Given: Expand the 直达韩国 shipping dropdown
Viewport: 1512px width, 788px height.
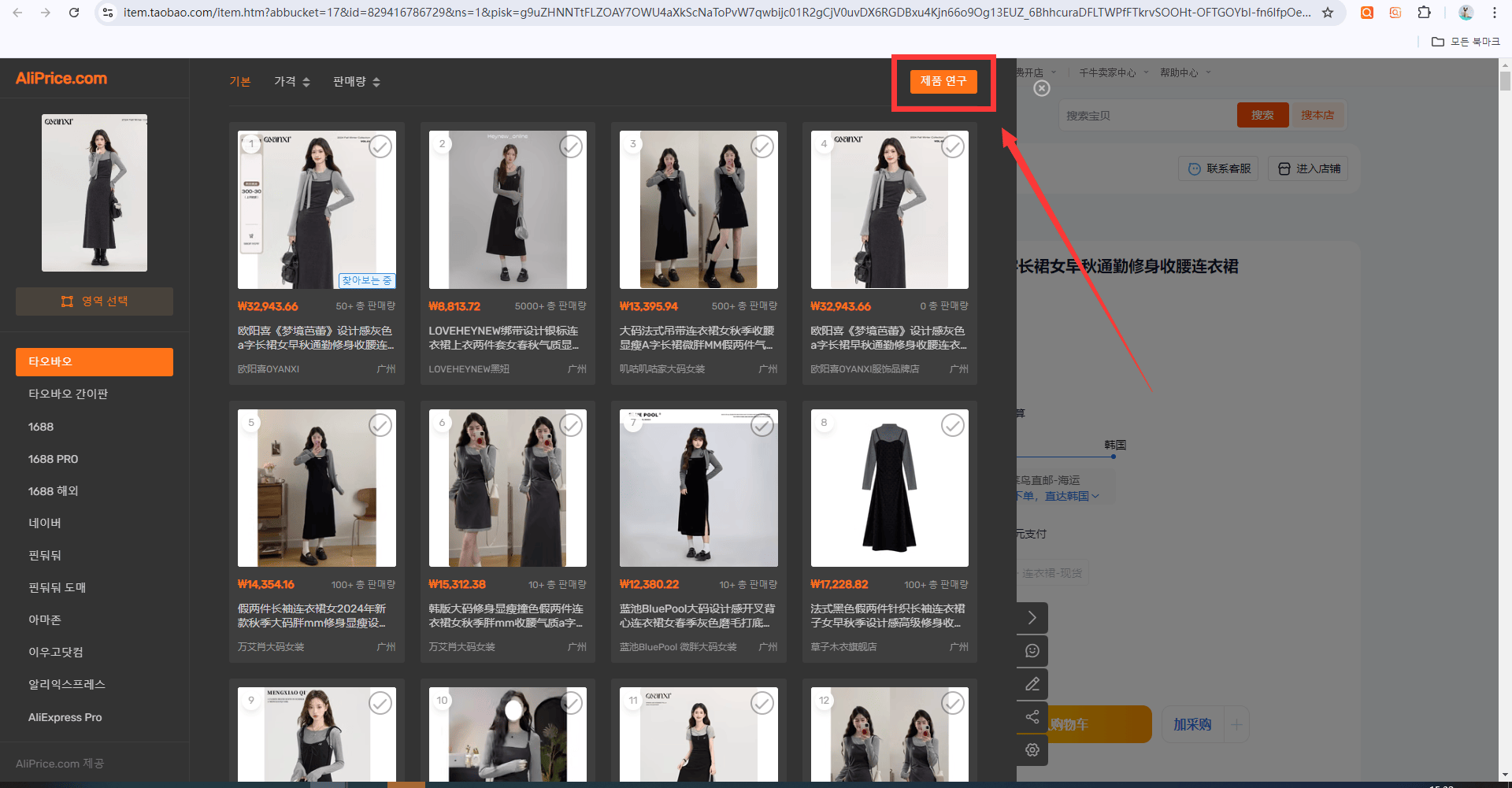Looking at the screenshot, I should point(1071,496).
